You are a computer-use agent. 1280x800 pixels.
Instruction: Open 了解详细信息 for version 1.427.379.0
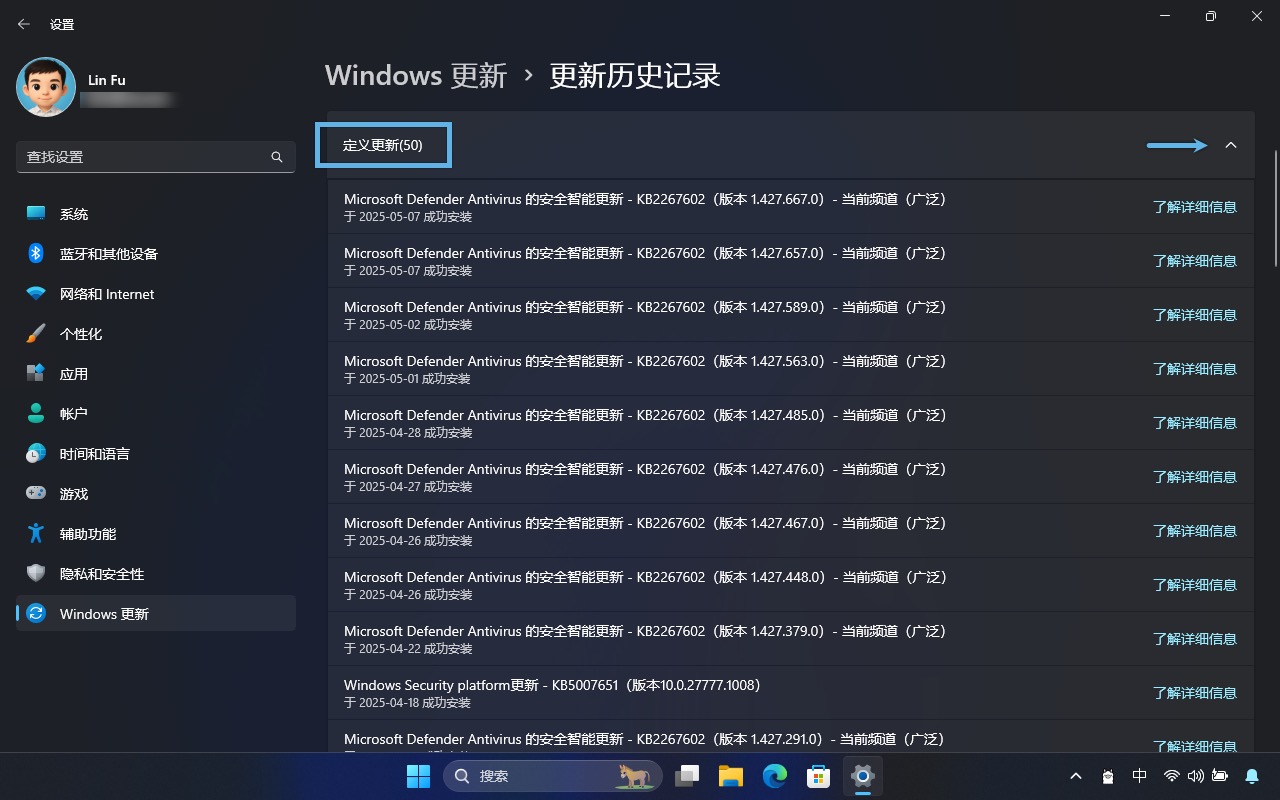coord(1195,639)
